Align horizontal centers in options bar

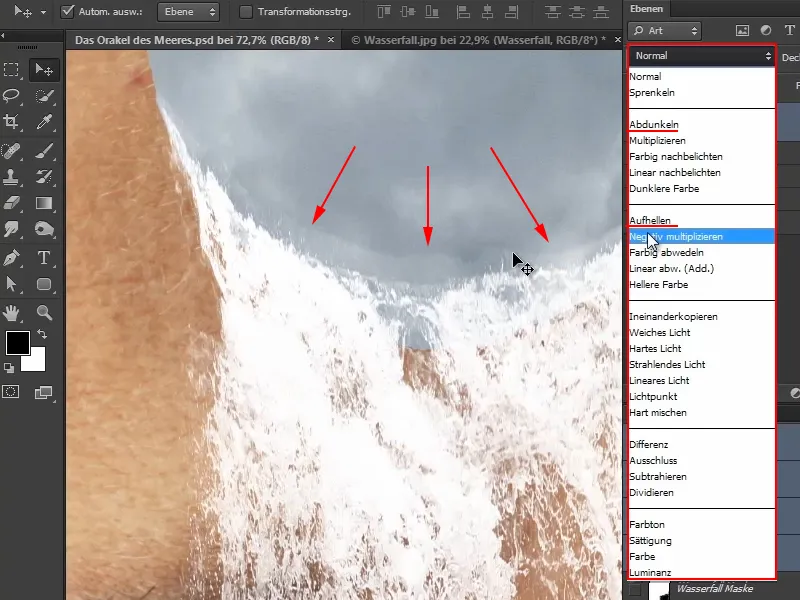[487, 12]
